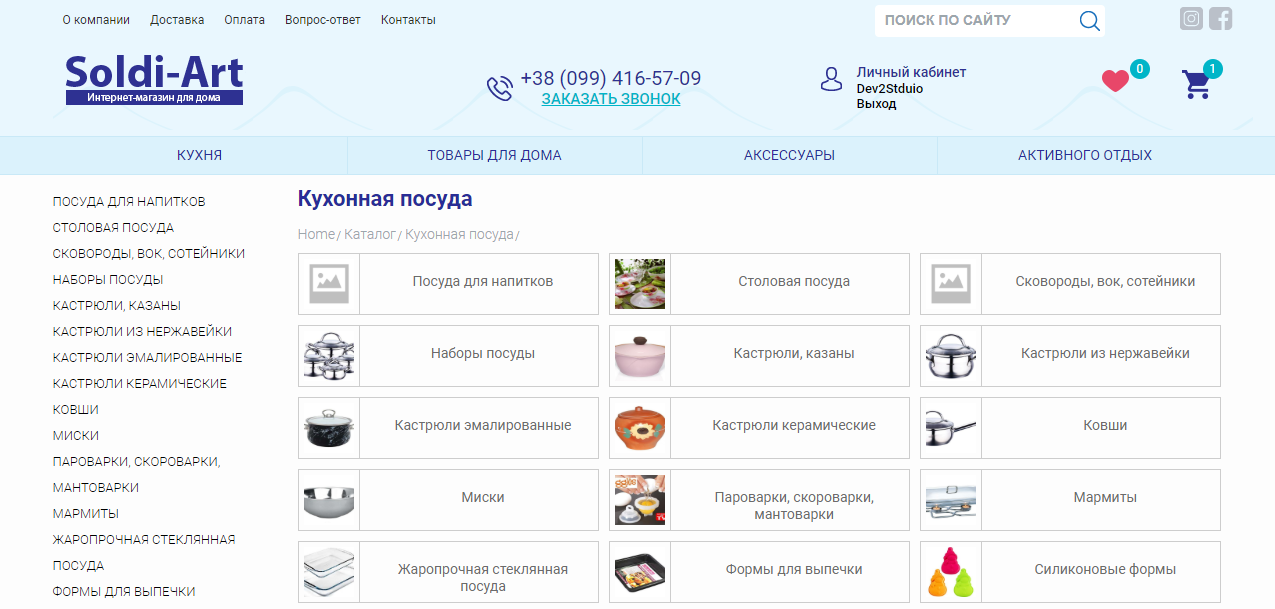Open the Оплата page link
The width and height of the screenshot is (1275, 609).
click(x=245, y=20)
